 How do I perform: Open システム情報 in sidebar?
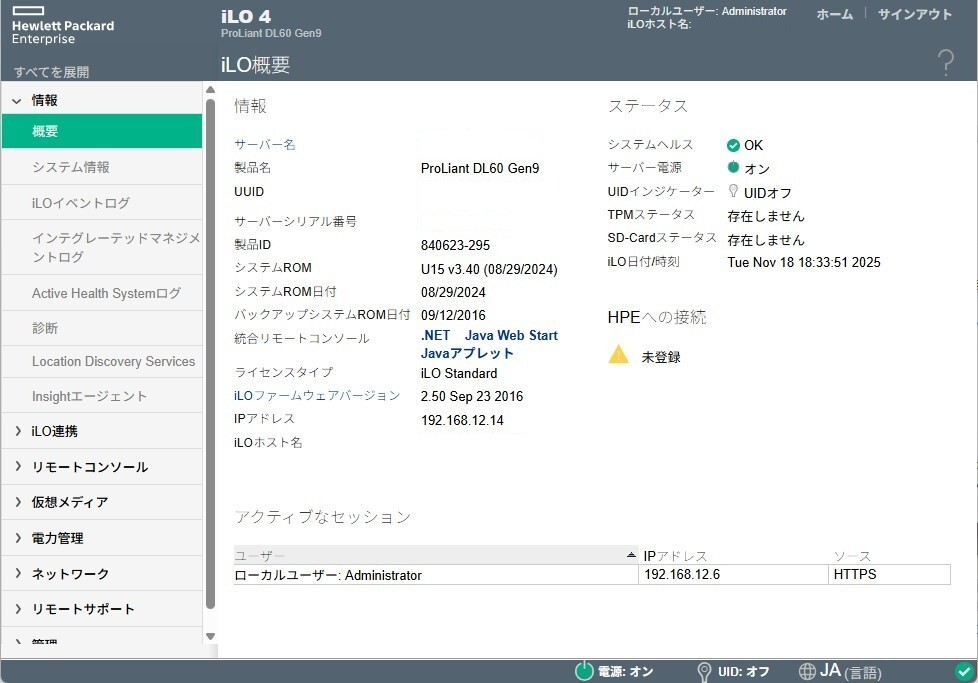click(x=71, y=167)
